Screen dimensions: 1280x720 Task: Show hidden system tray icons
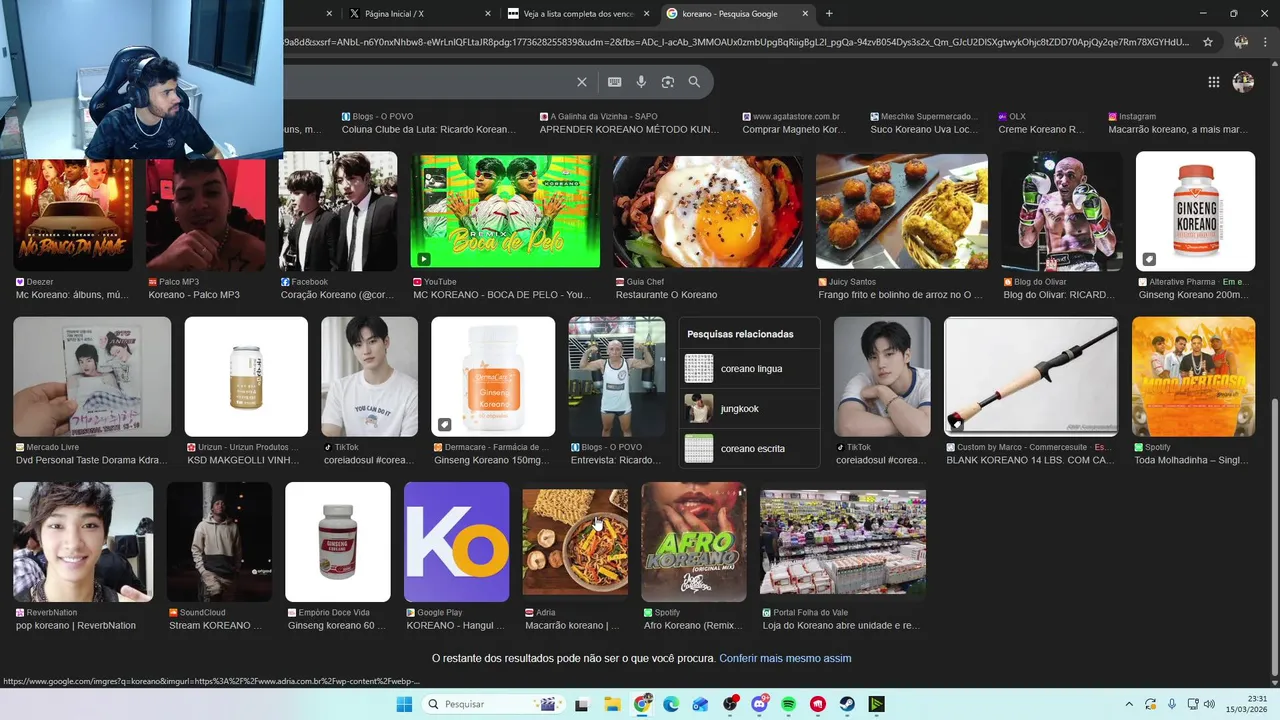click(x=1129, y=704)
